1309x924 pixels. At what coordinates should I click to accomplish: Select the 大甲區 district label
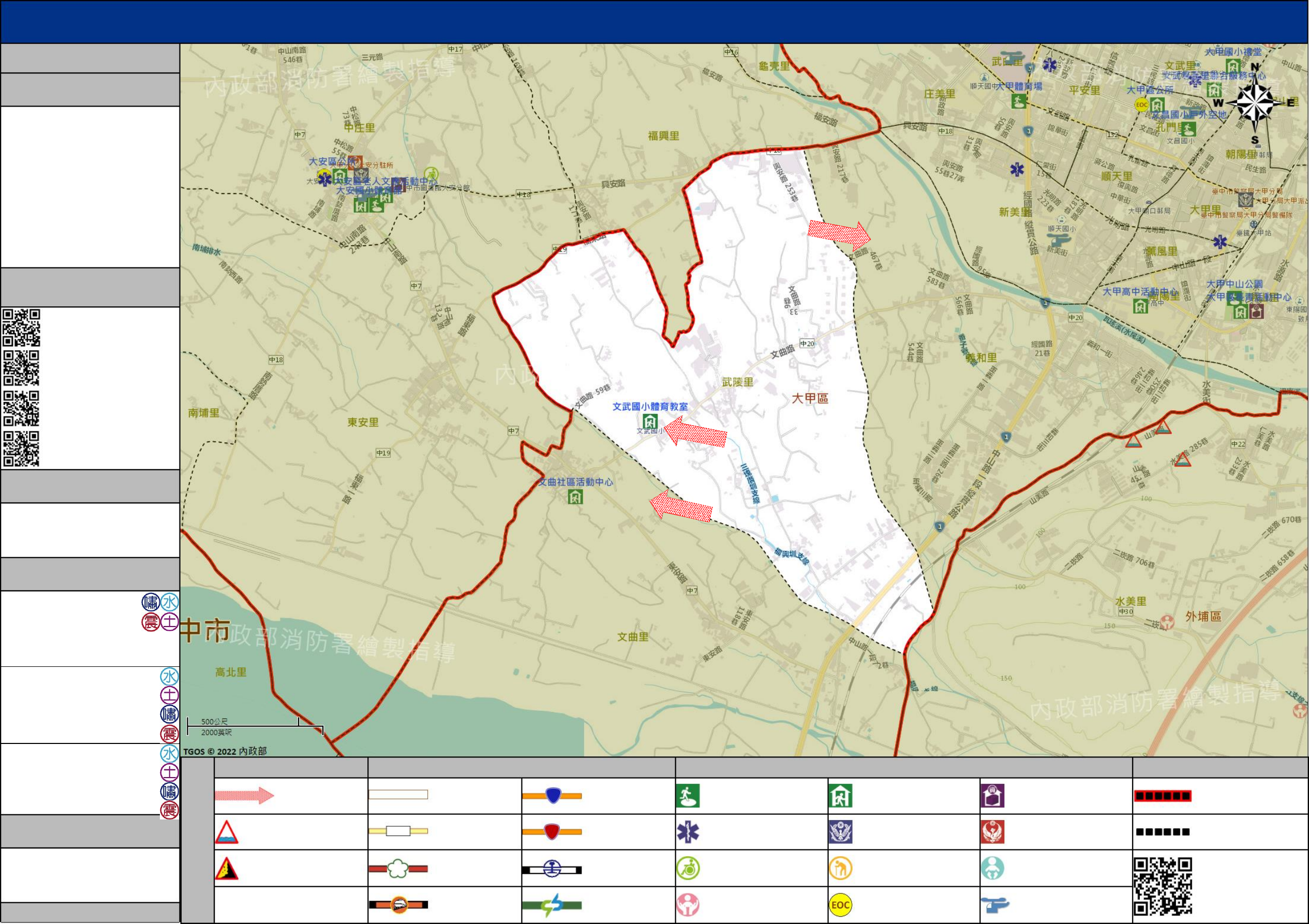click(x=810, y=398)
